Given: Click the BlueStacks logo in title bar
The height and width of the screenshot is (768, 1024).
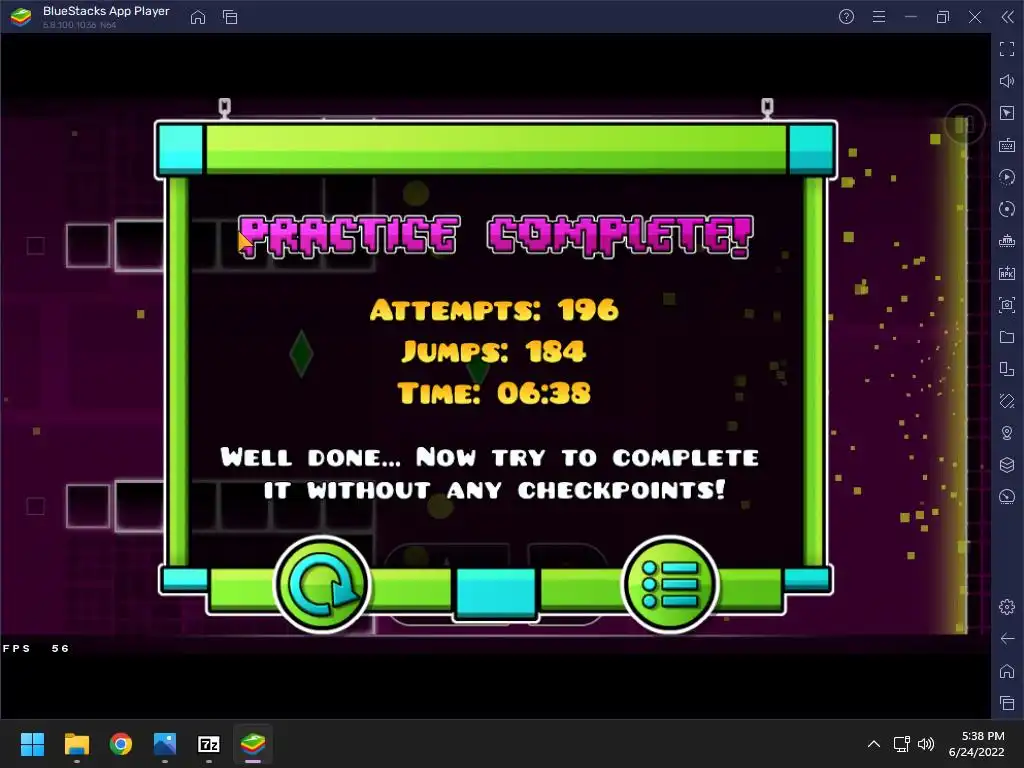Looking at the screenshot, I should click(x=21, y=17).
